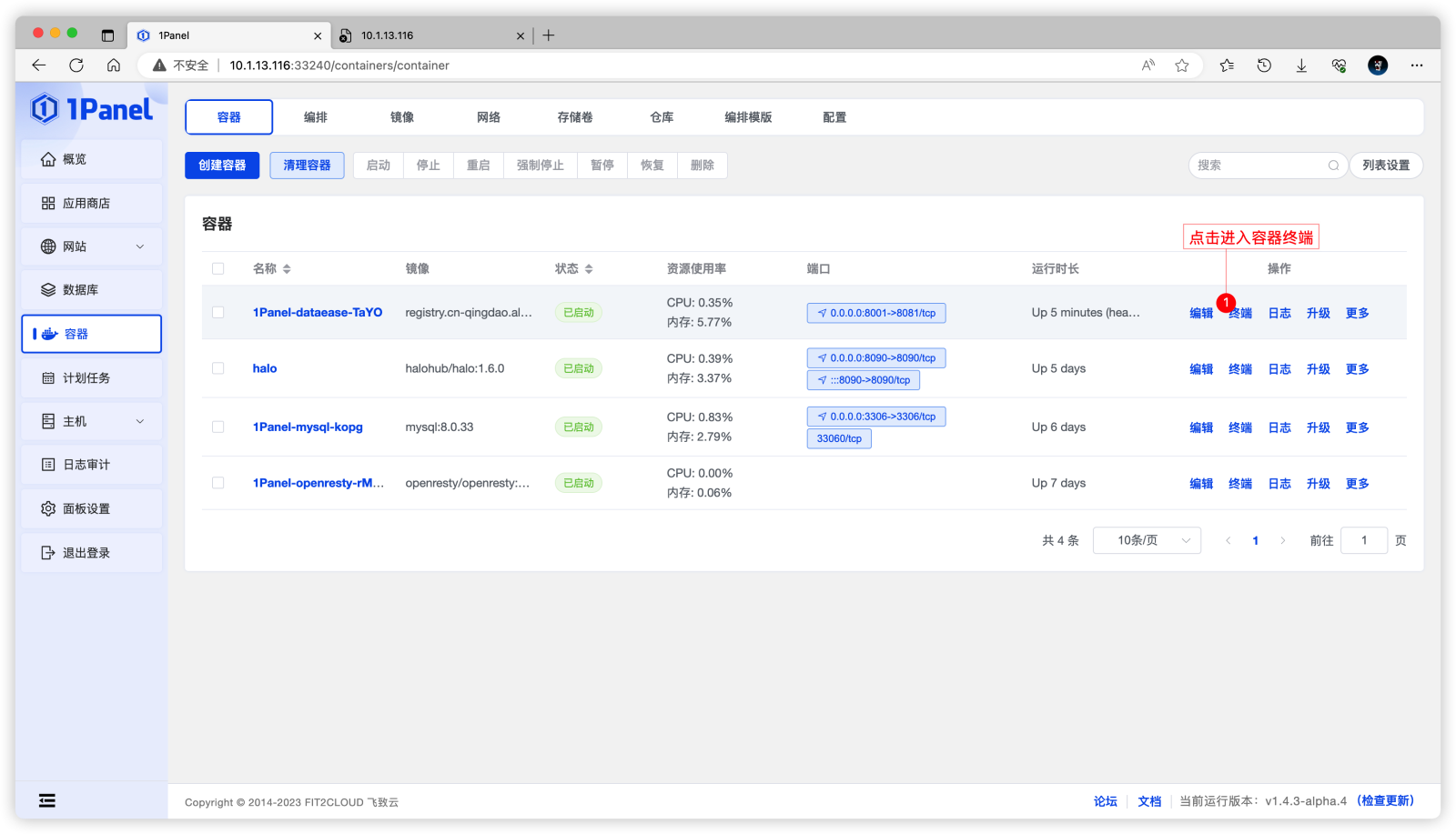This screenshot has width=1456, height=834.
Task: Open 更多 menu for halo row
Action: [x=1358, y=369]
